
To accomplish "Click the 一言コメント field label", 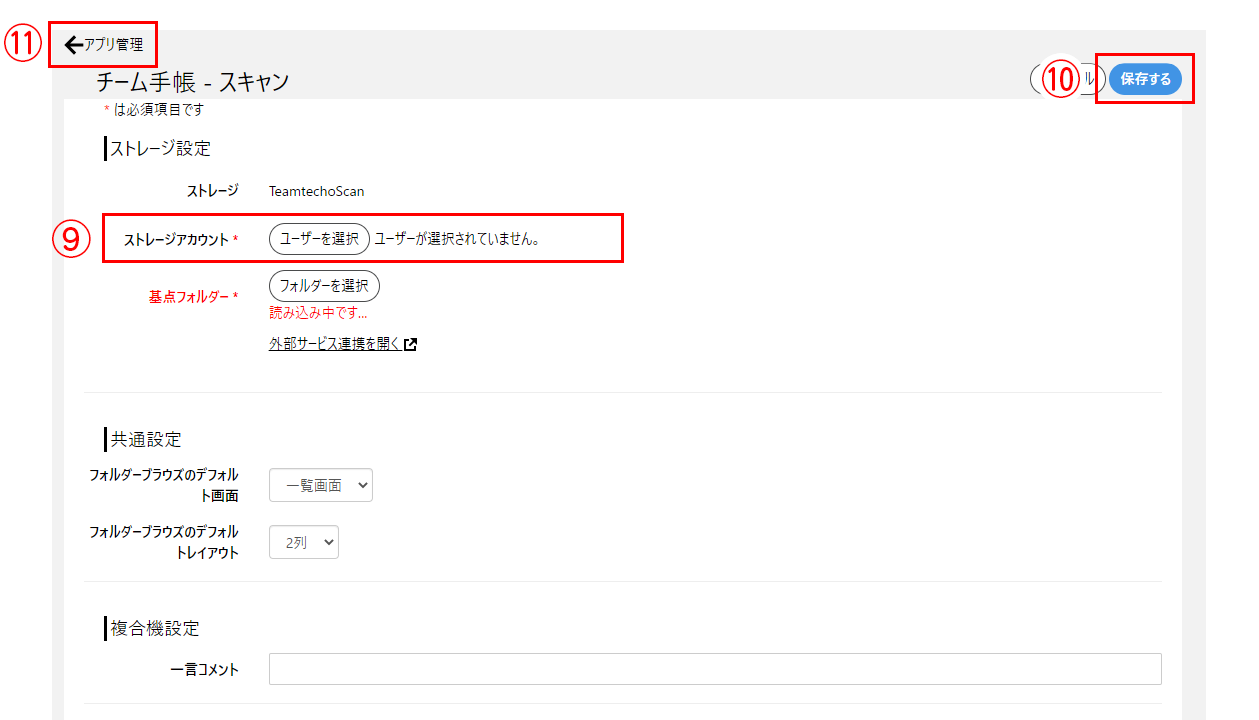I will pos(205,670).
